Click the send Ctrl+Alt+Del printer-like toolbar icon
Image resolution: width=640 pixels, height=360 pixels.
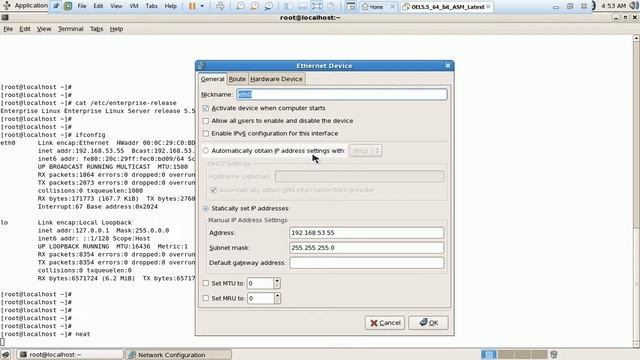(220, 6)
